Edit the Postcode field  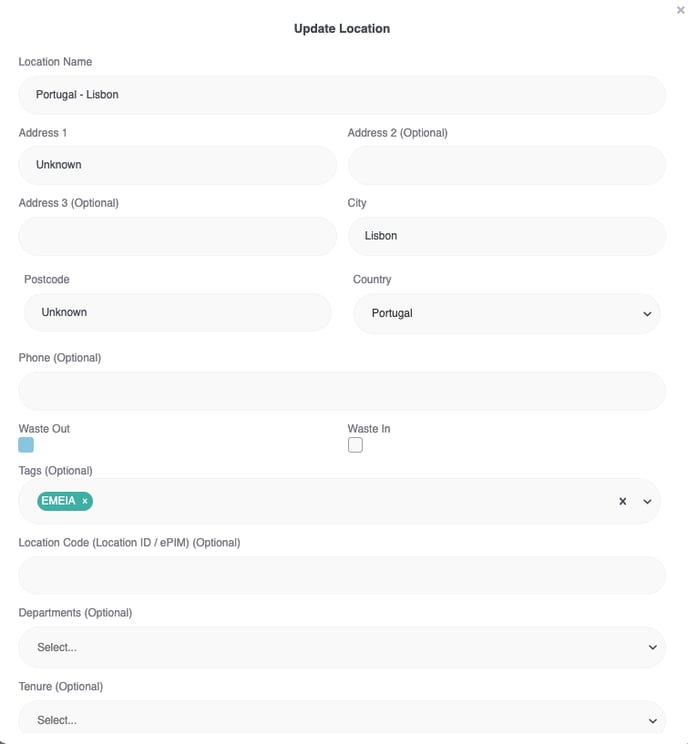coord(177,312)
